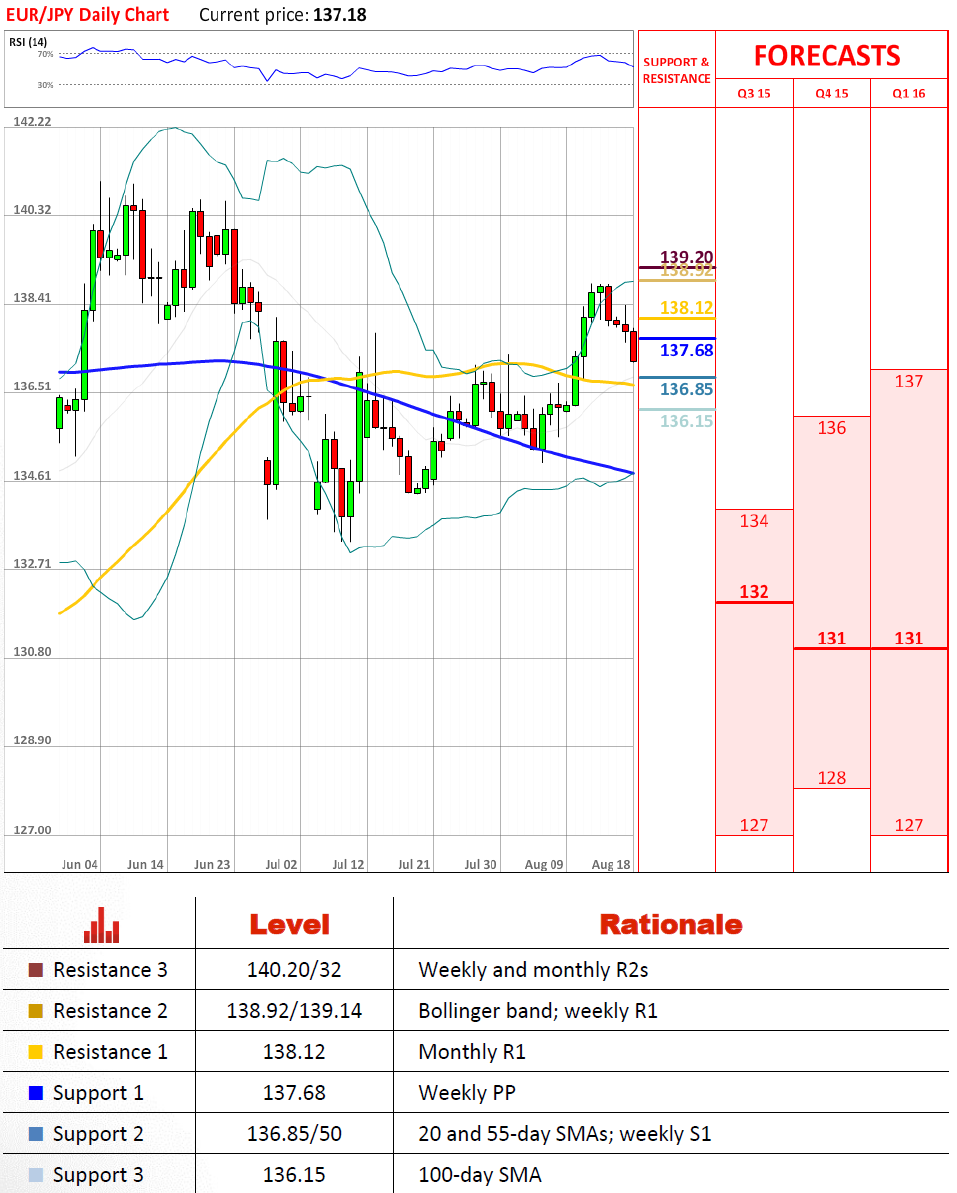Image resolution: width=957 pixels, height=1193 pixels.
Task: Click the 139.20 resistance level label
Action: click(686, 256)
